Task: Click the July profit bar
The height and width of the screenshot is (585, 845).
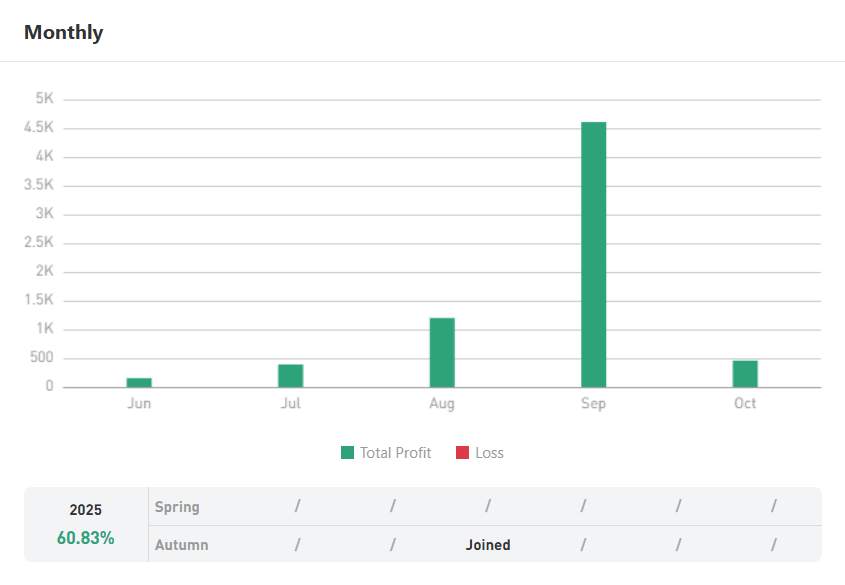Action: pos(290,375)
